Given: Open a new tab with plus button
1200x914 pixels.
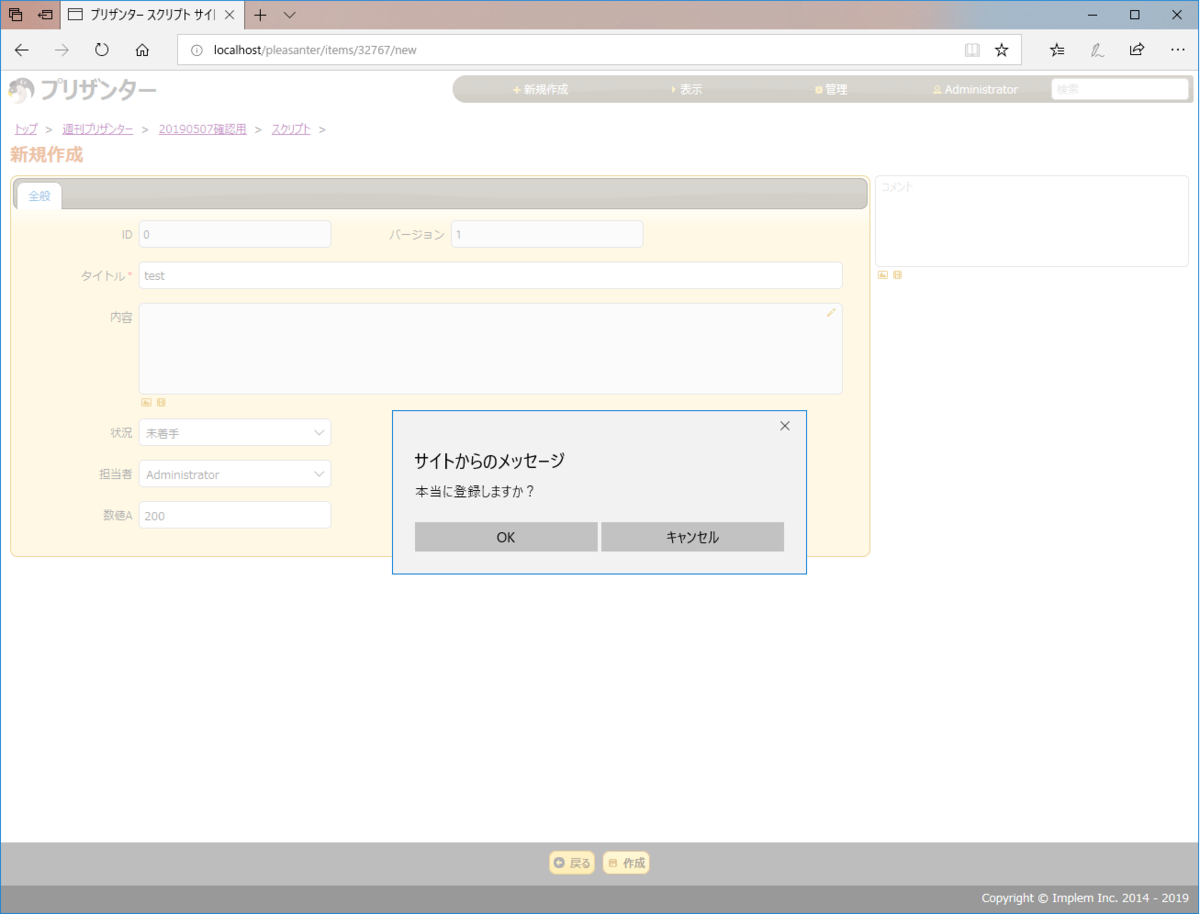Looking at the screenshot, I should [260, 15].
